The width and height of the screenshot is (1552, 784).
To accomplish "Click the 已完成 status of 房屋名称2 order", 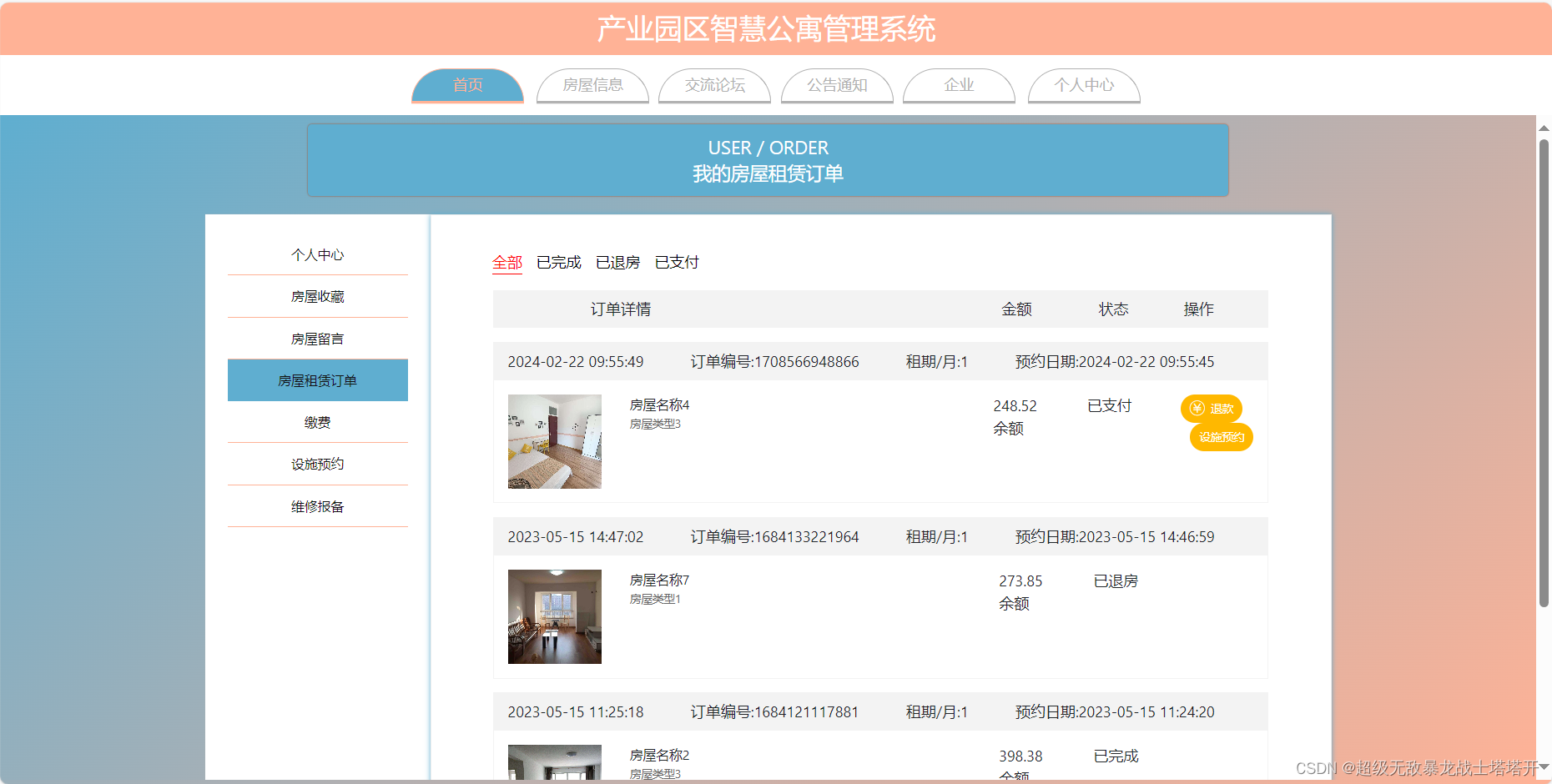I will click(x=1116, y=756).
